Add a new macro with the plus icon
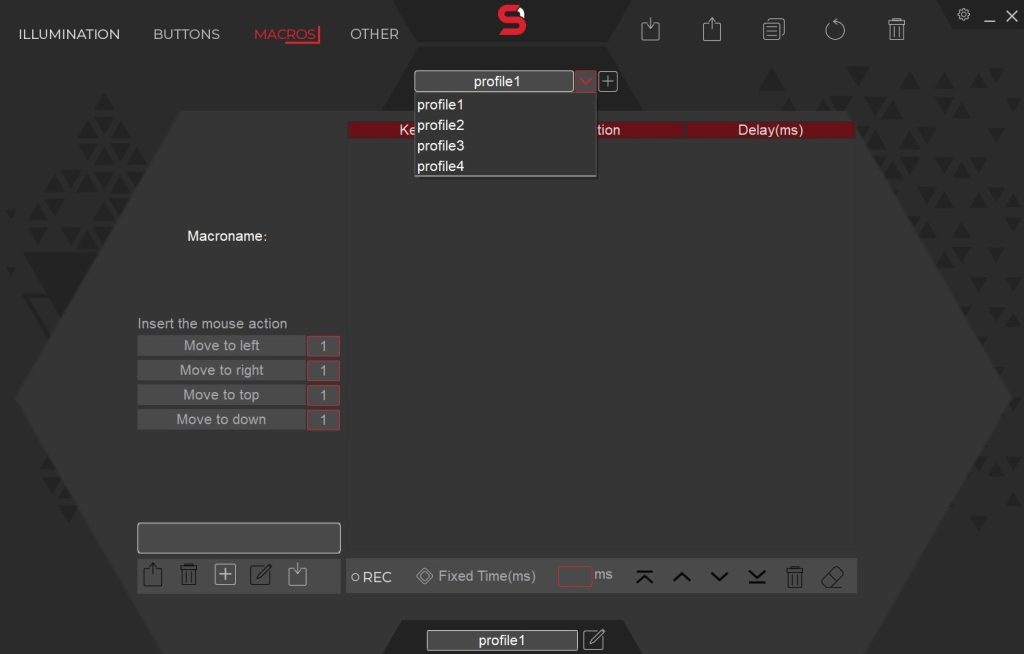 click(225, 575)
